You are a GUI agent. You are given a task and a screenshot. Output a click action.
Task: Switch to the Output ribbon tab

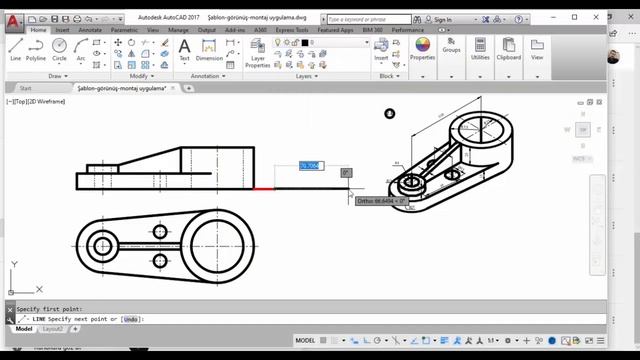pos(207,30)
